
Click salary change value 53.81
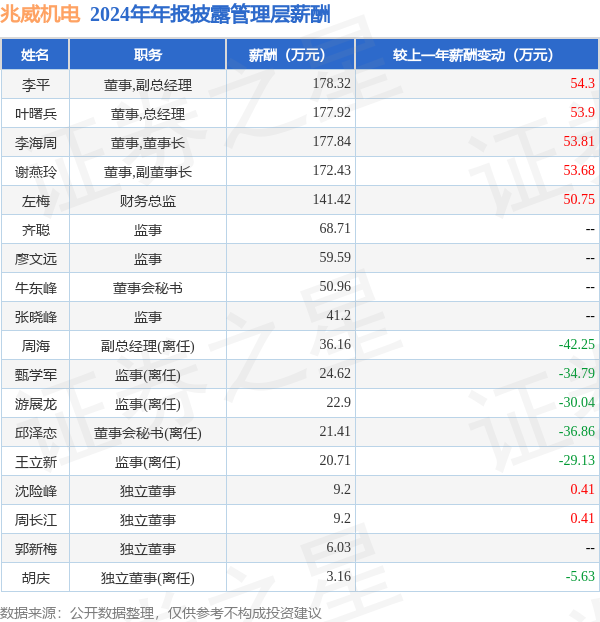[x=579, y=141]
